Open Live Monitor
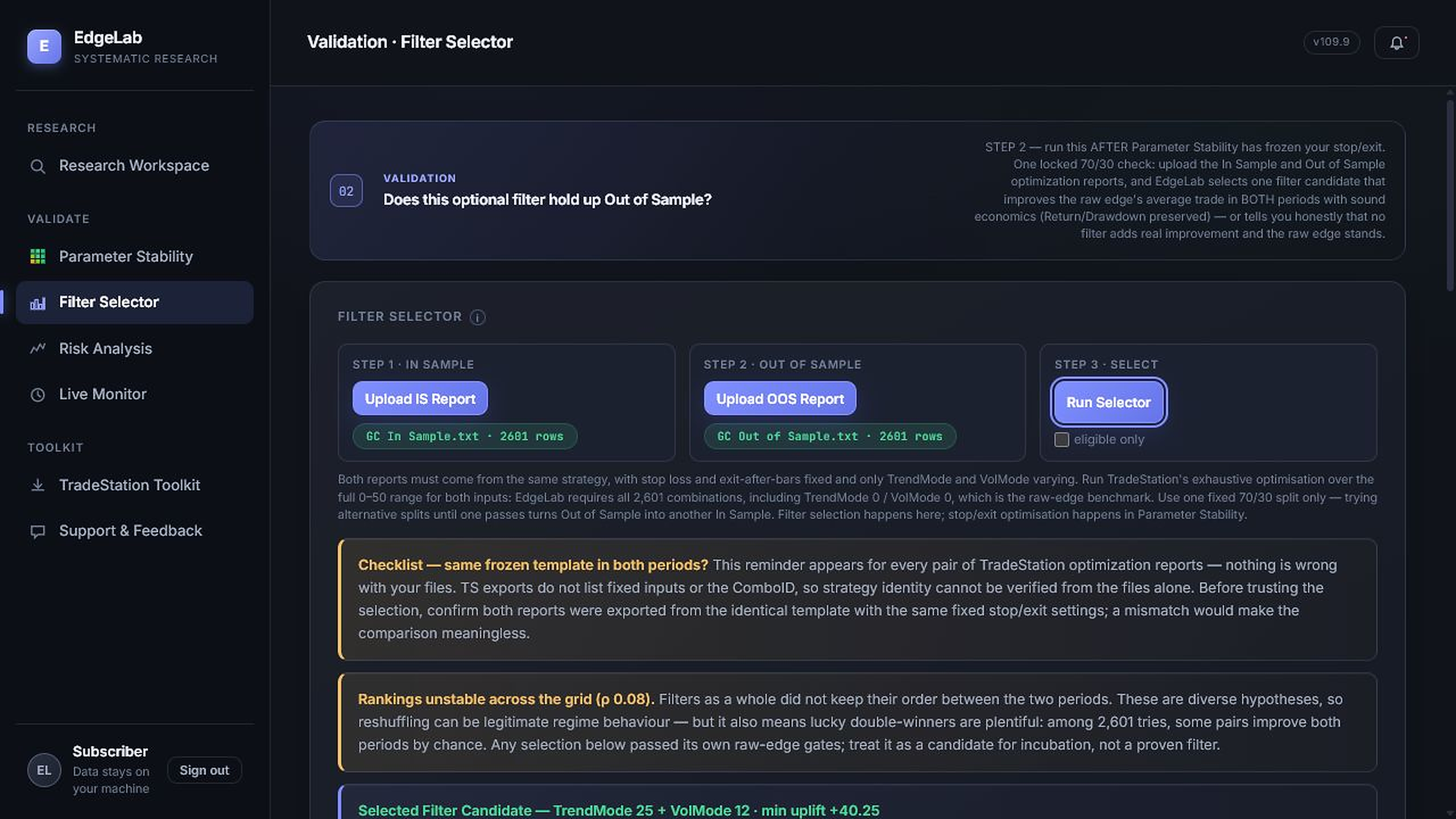Viewport: 1456px width, 819px height. (135, 395)
